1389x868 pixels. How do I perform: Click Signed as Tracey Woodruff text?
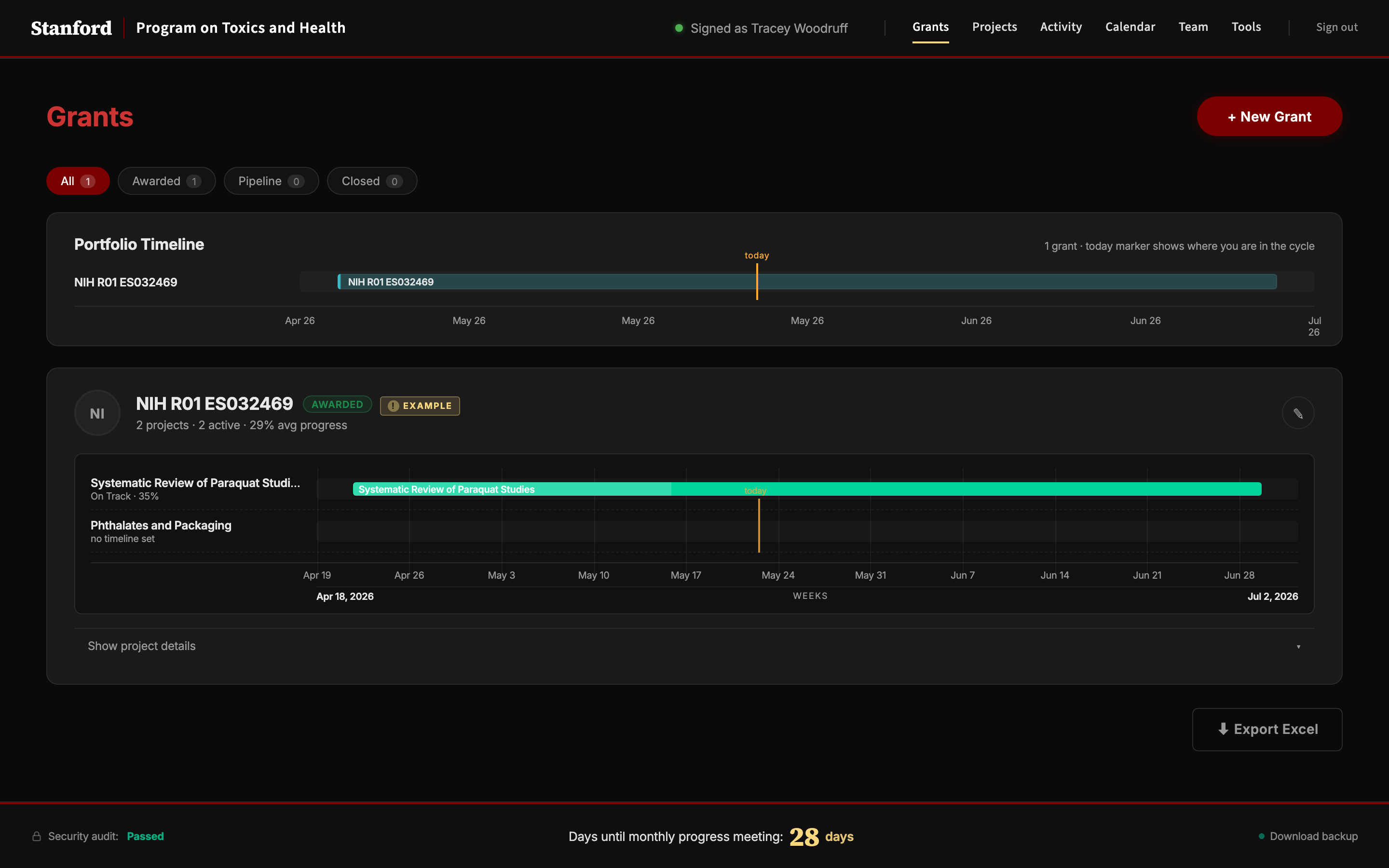click(x=769, y=28)
